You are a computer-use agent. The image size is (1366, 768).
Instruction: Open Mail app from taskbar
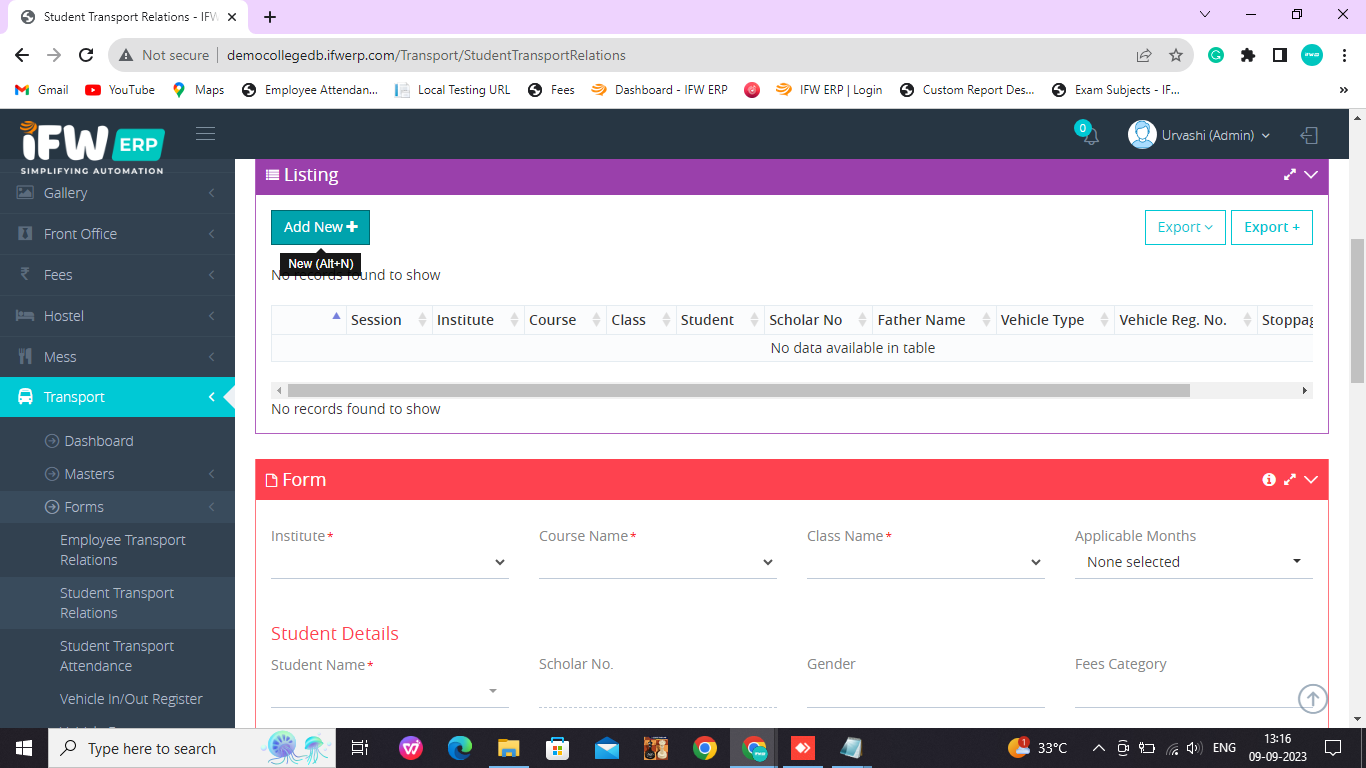tap(607, 748)
